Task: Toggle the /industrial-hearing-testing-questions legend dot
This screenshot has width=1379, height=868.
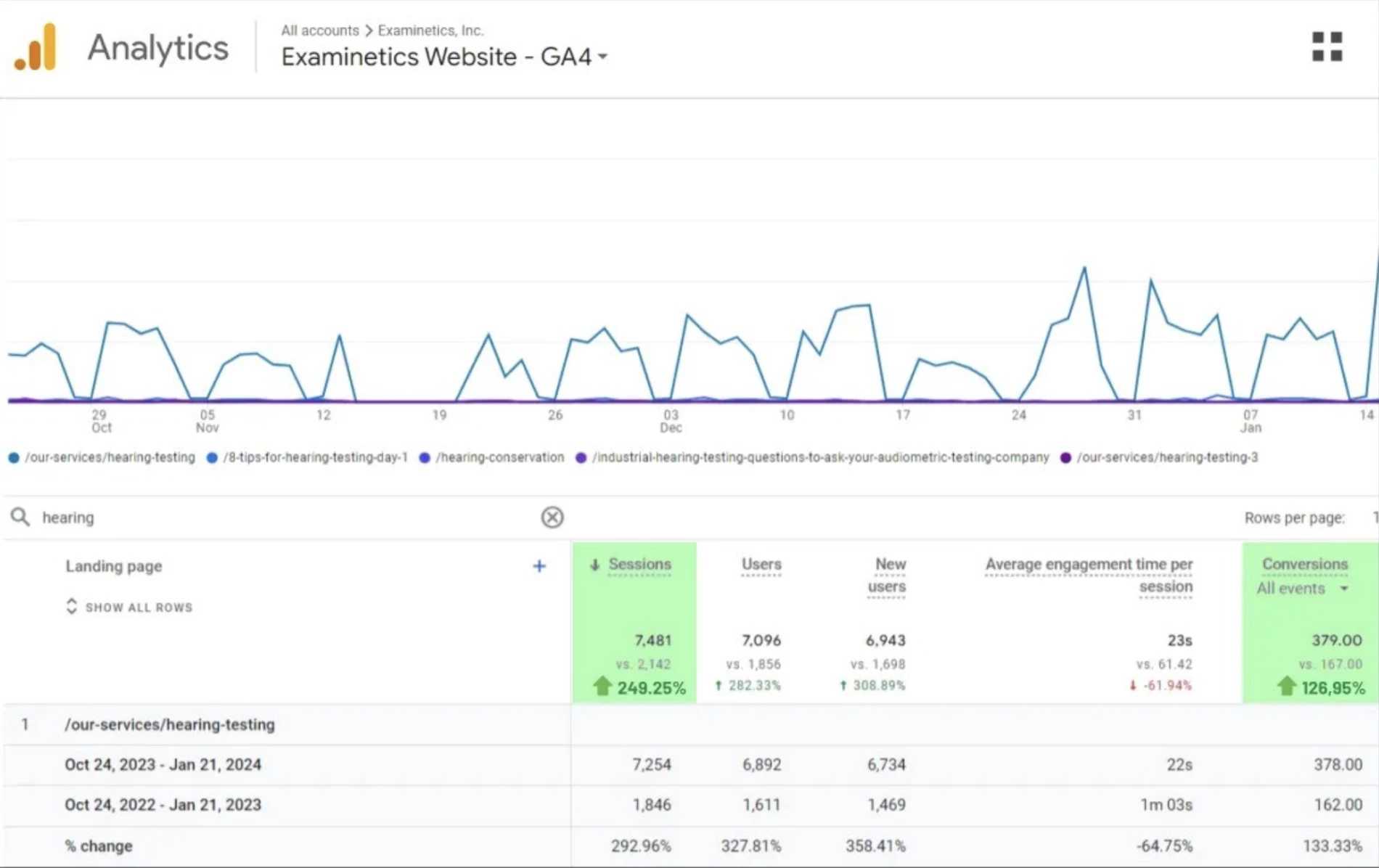Action: pyautogui.click(x=581, y=458)
